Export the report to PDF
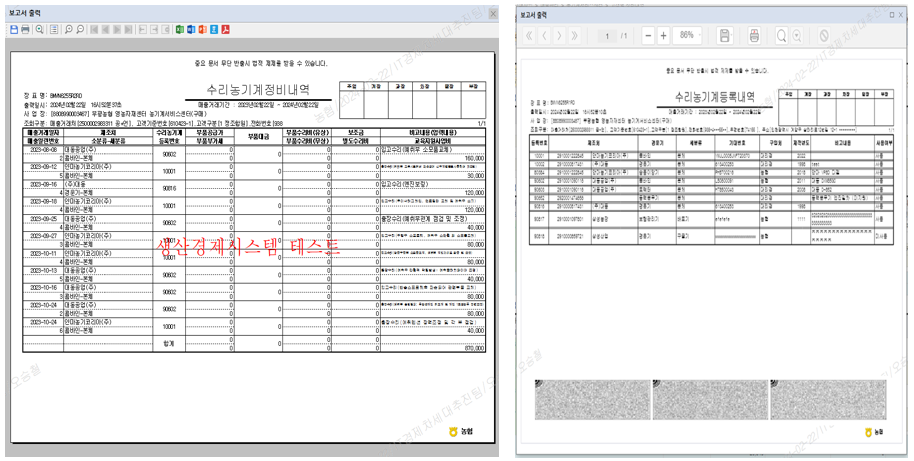This screenshot has width=914, height=461. pos(226,29)
